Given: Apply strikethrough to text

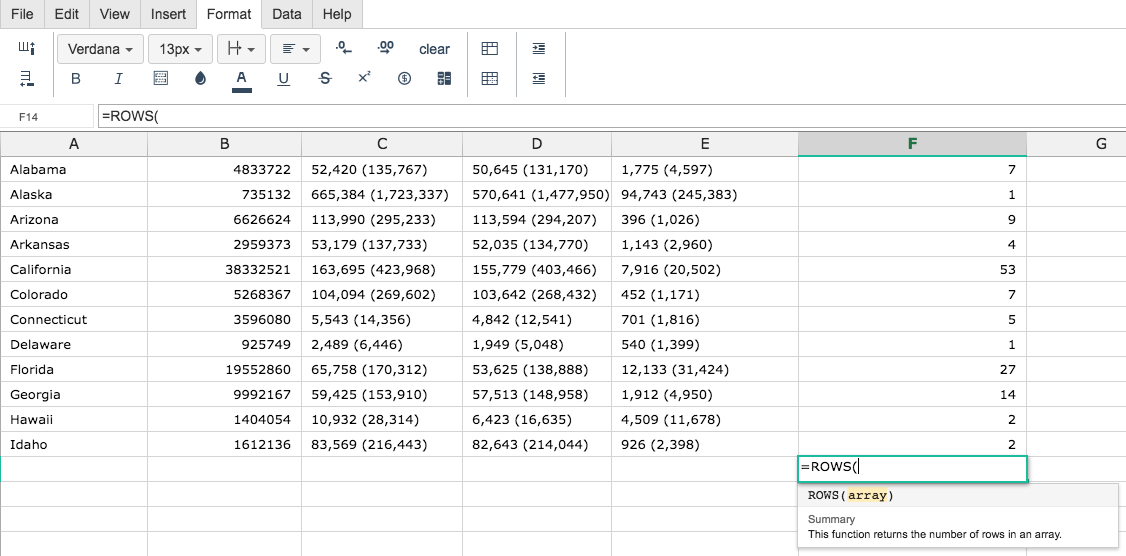Looking at the screenshot, I should [325, 79].
